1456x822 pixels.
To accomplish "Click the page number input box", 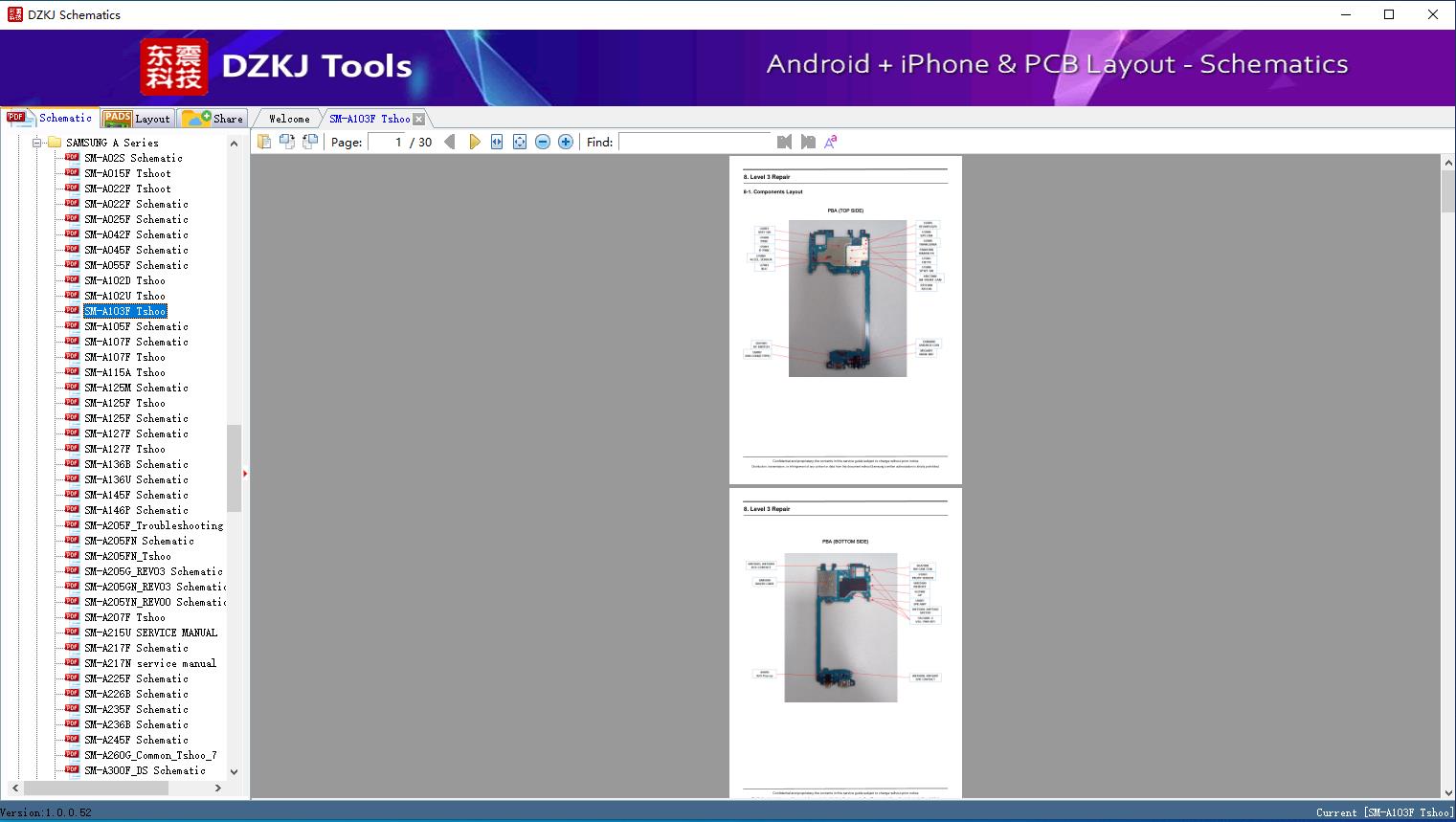I will click(386, 142).
